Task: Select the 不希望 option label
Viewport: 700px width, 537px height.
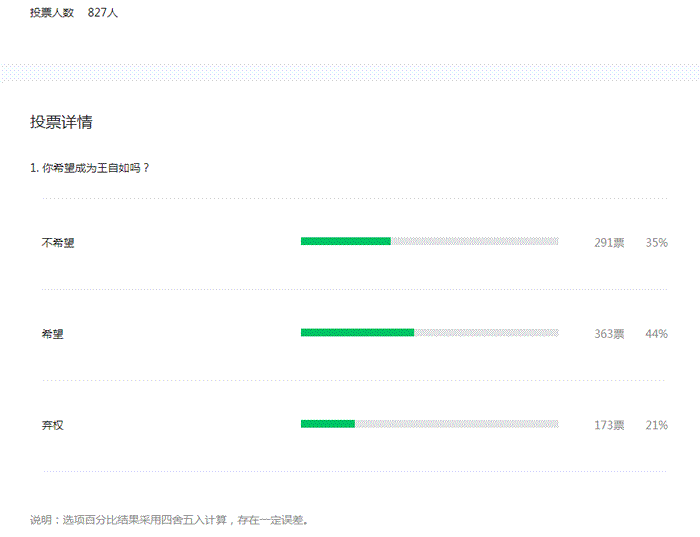Action: point(57,242)
